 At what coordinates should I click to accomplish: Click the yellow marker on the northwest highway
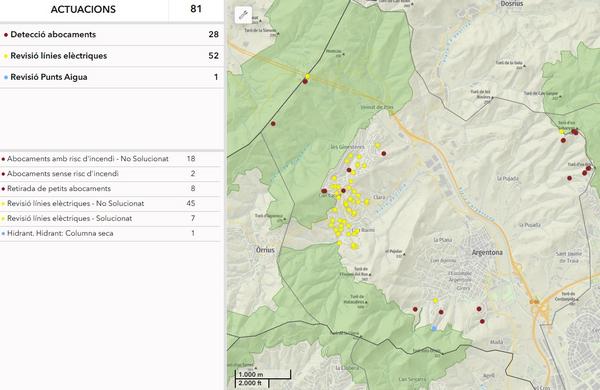(308, 77)
